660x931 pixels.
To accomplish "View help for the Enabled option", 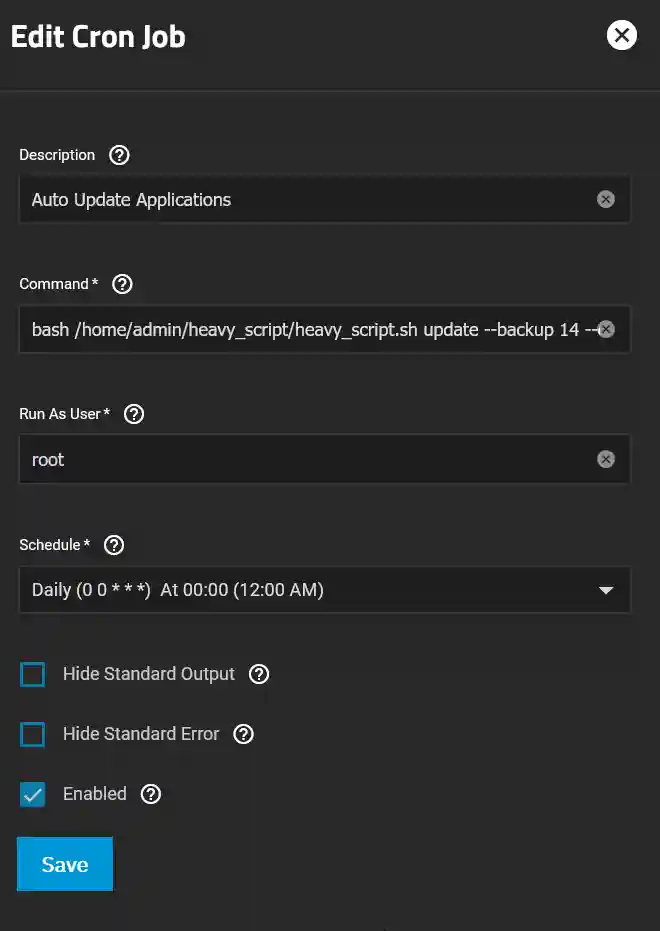I will click(151, 794).
